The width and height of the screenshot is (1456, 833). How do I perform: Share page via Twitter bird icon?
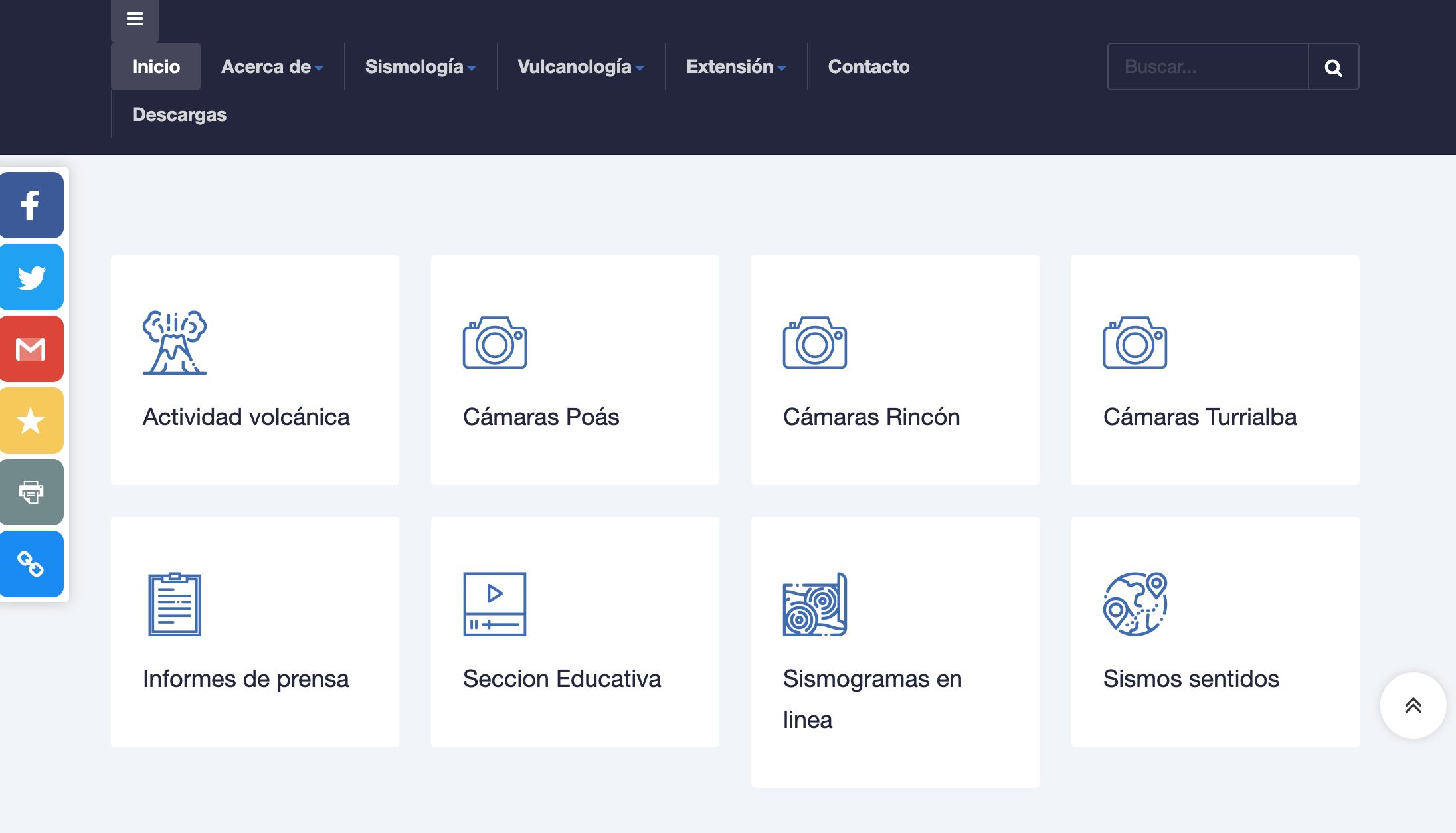31,277
